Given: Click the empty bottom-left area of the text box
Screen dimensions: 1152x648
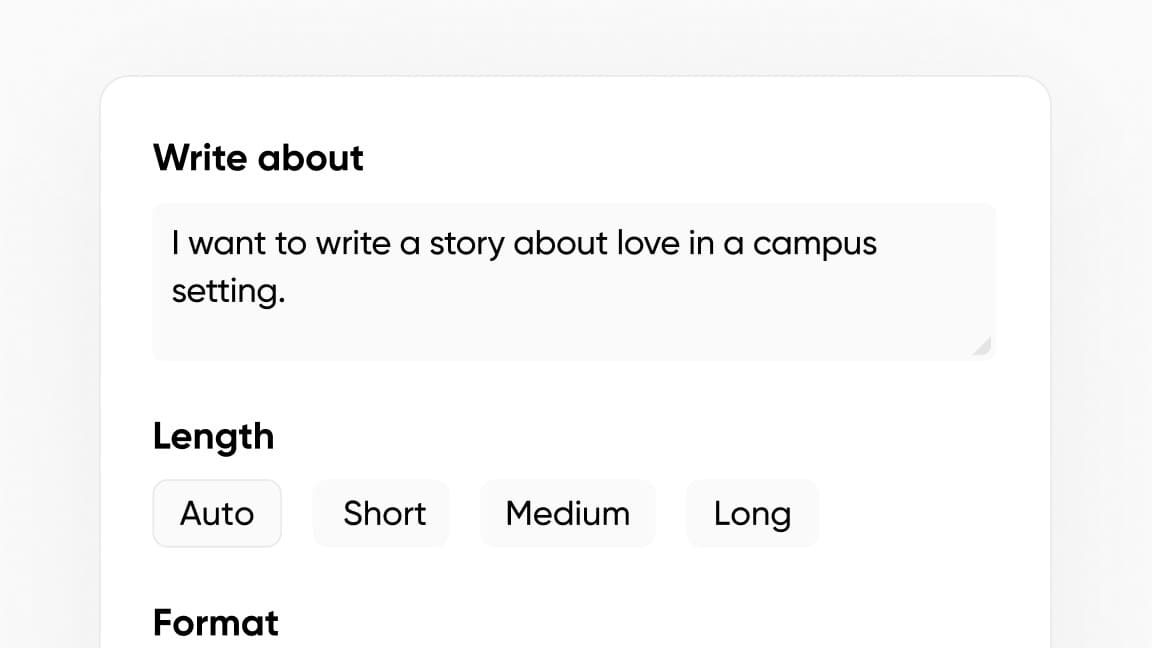Looking at the screenshot, I should pyautogui.click(x=200, y=340).
